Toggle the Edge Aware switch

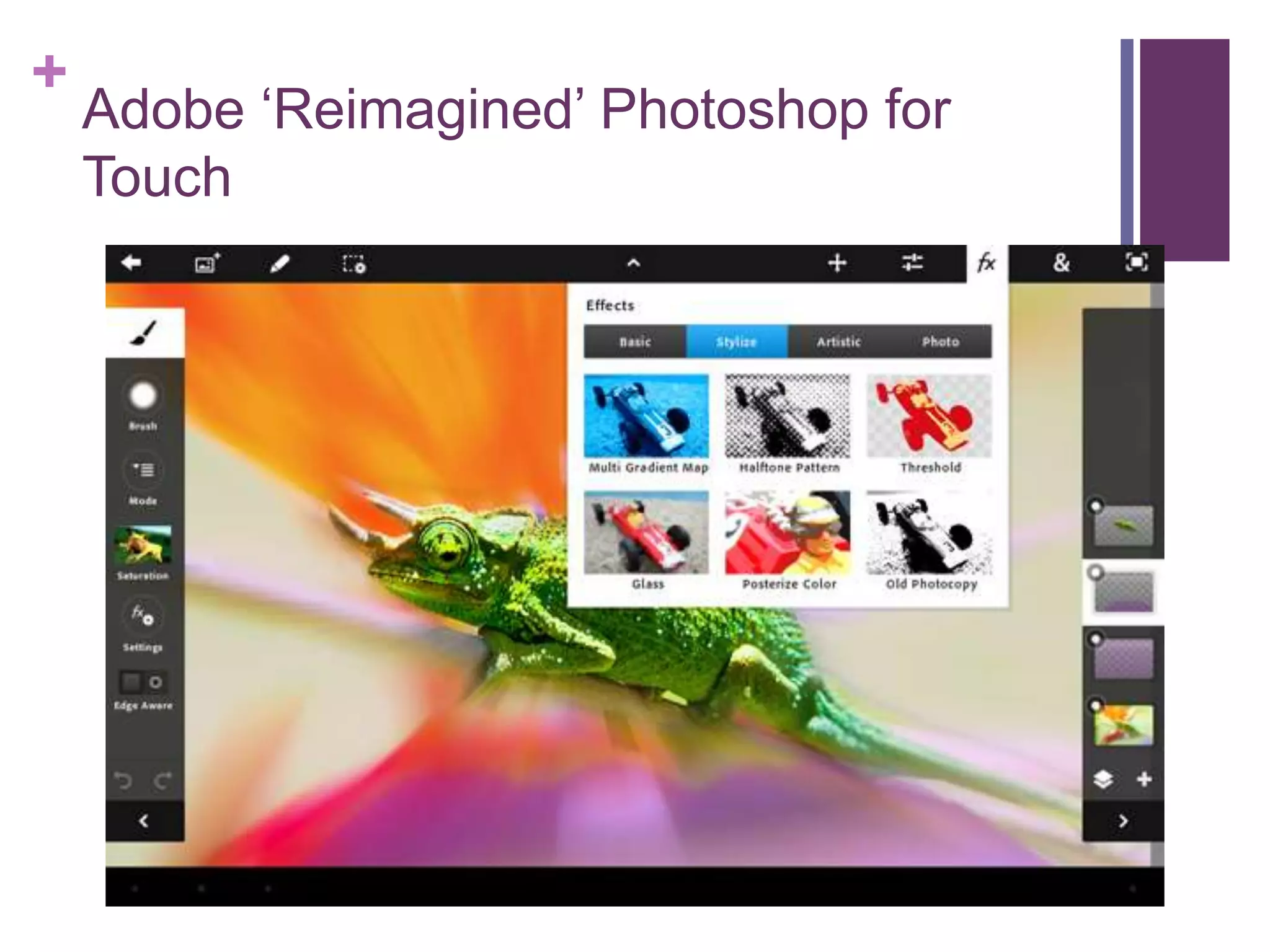[143, 682]
